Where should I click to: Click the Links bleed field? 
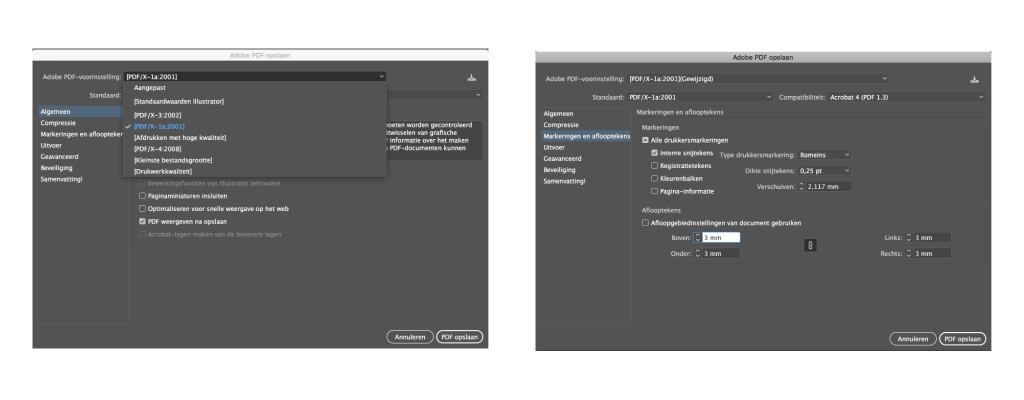(933, 238)
